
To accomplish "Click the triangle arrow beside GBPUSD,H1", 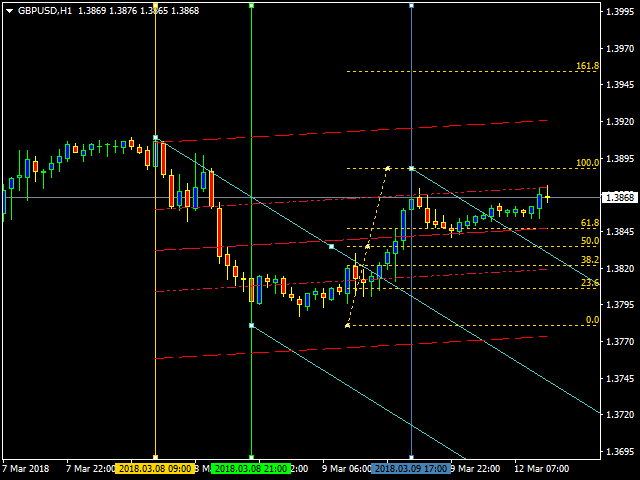I will (9, 11).
